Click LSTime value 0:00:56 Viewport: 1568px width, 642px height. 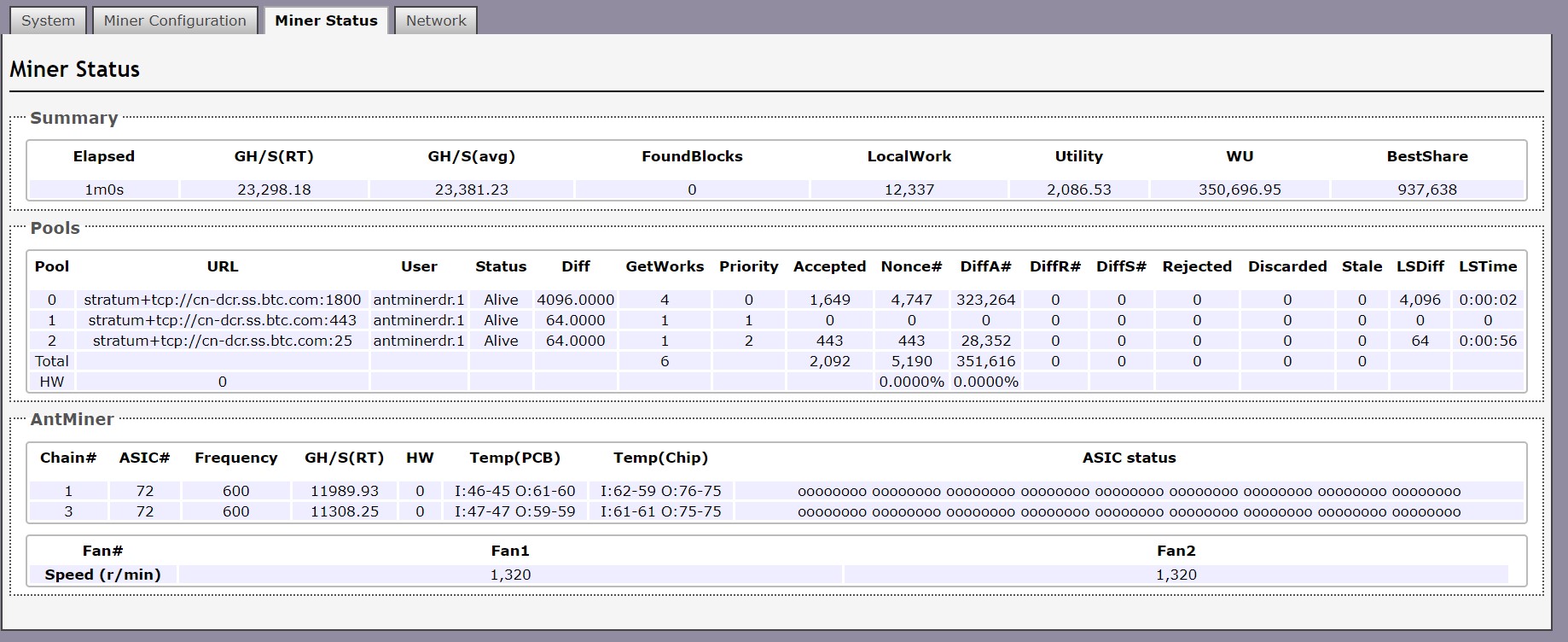coord(1488,341)
